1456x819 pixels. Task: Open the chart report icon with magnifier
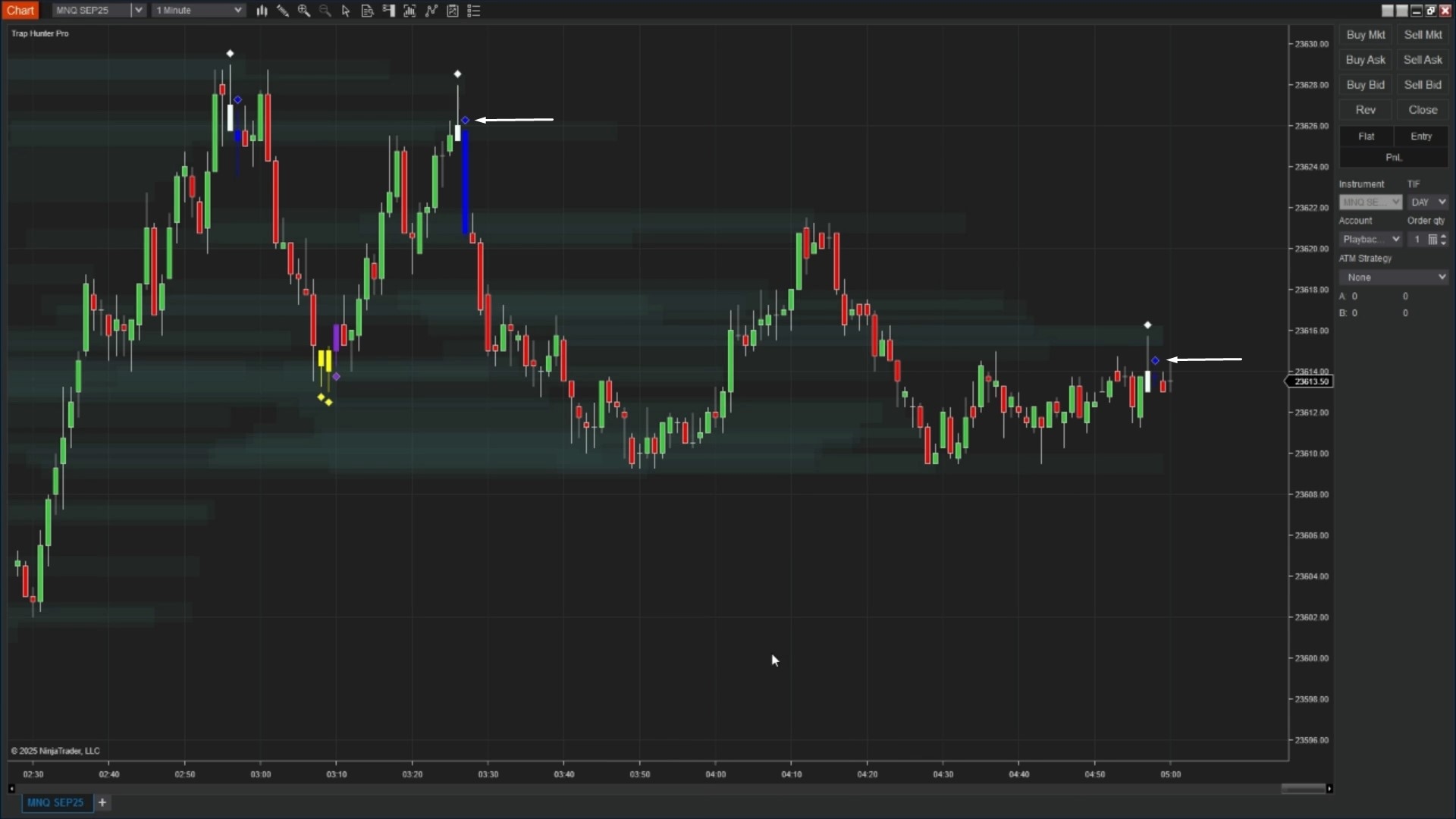pos(368,11)
